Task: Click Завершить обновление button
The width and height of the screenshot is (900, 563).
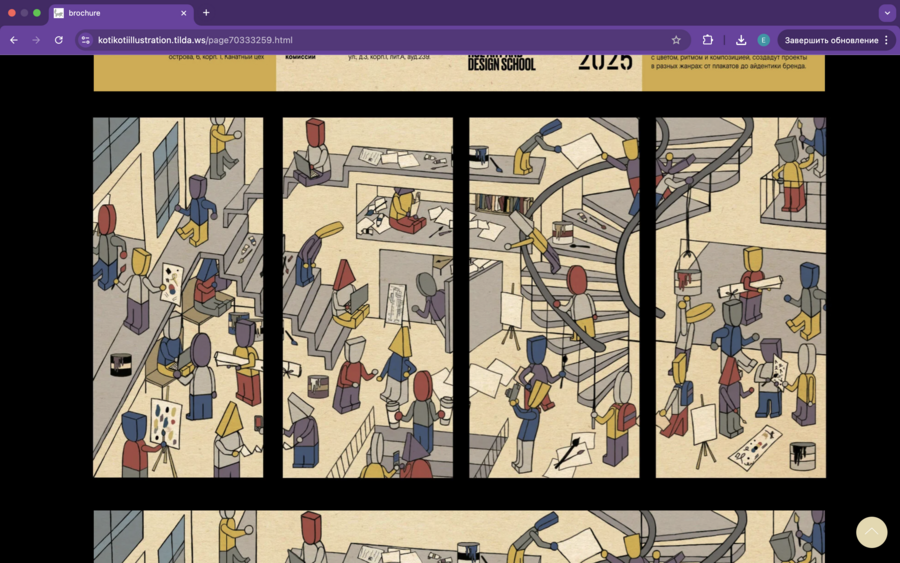Action: click(831, 40)
